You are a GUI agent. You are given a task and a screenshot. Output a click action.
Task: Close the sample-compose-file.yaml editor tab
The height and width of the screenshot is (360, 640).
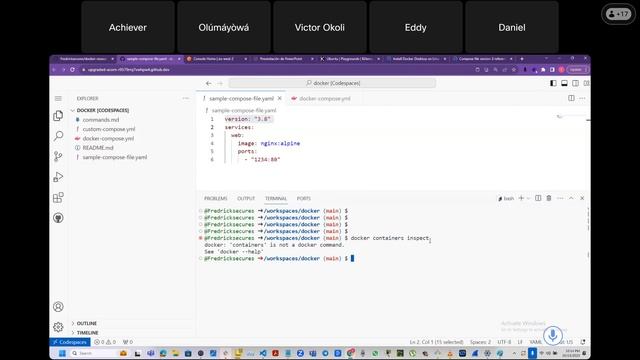(280, 98)
